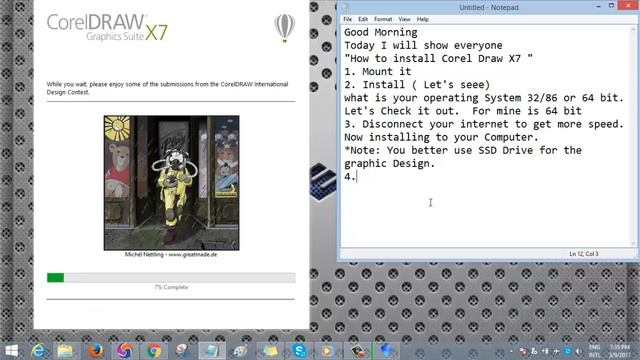Maximize the Notepad window

[x=611, y=6]
